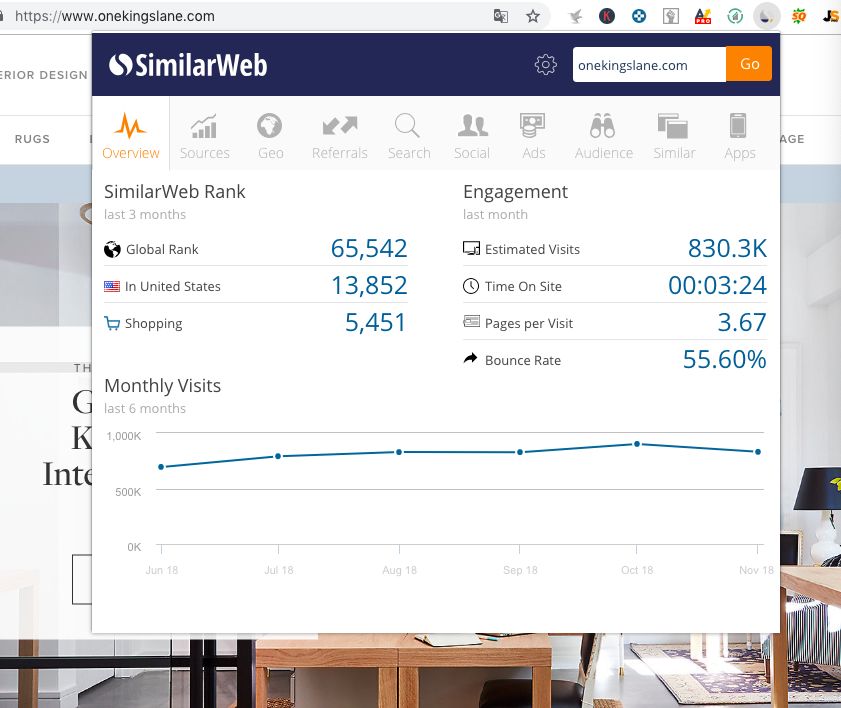Click the bird extension icon
The image size is (841, 708).
tap(576, 17)
